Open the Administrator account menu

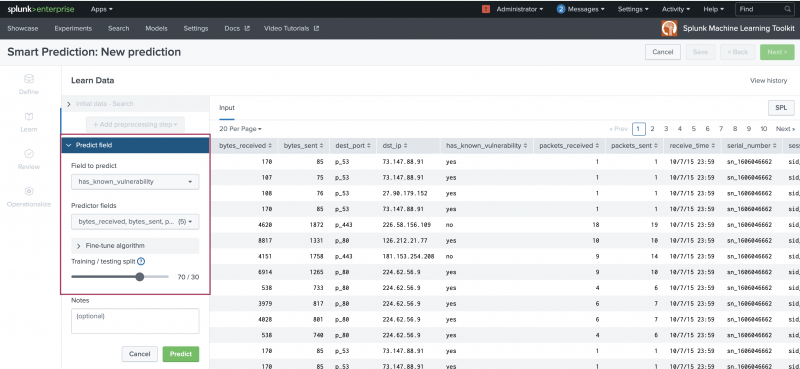click(519, 9)
